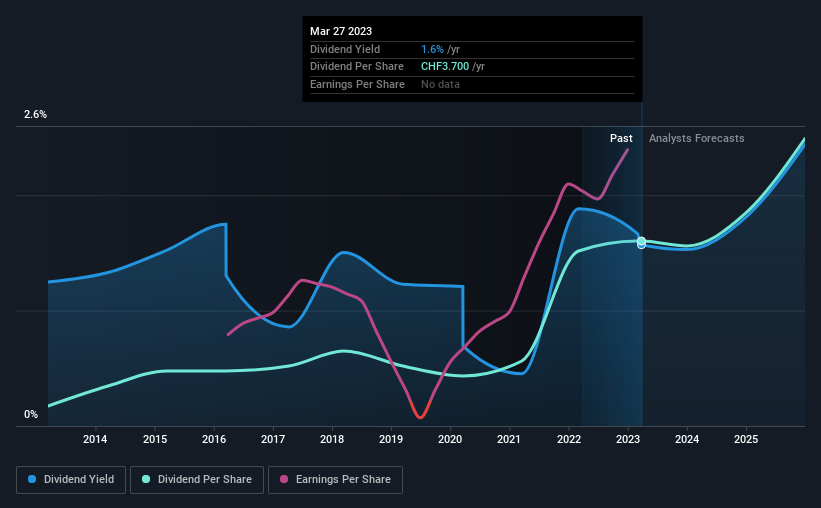Click the 1.6% dividend yield value
Viewport: 821px width, 508px height.
click(432, 49)
